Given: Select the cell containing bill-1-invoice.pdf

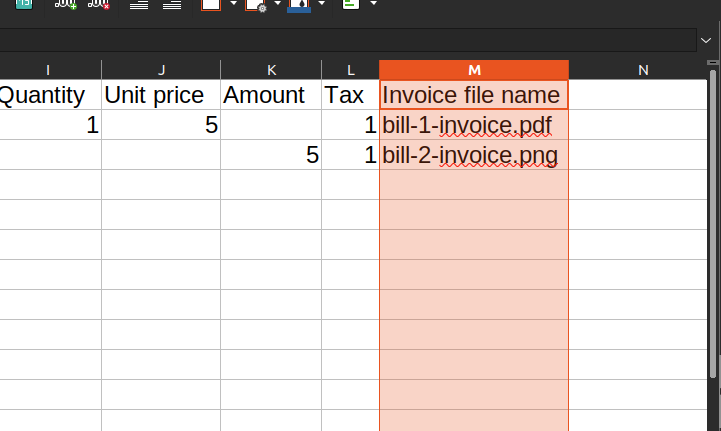Looking at the screenshot, I should pos(474,125).
